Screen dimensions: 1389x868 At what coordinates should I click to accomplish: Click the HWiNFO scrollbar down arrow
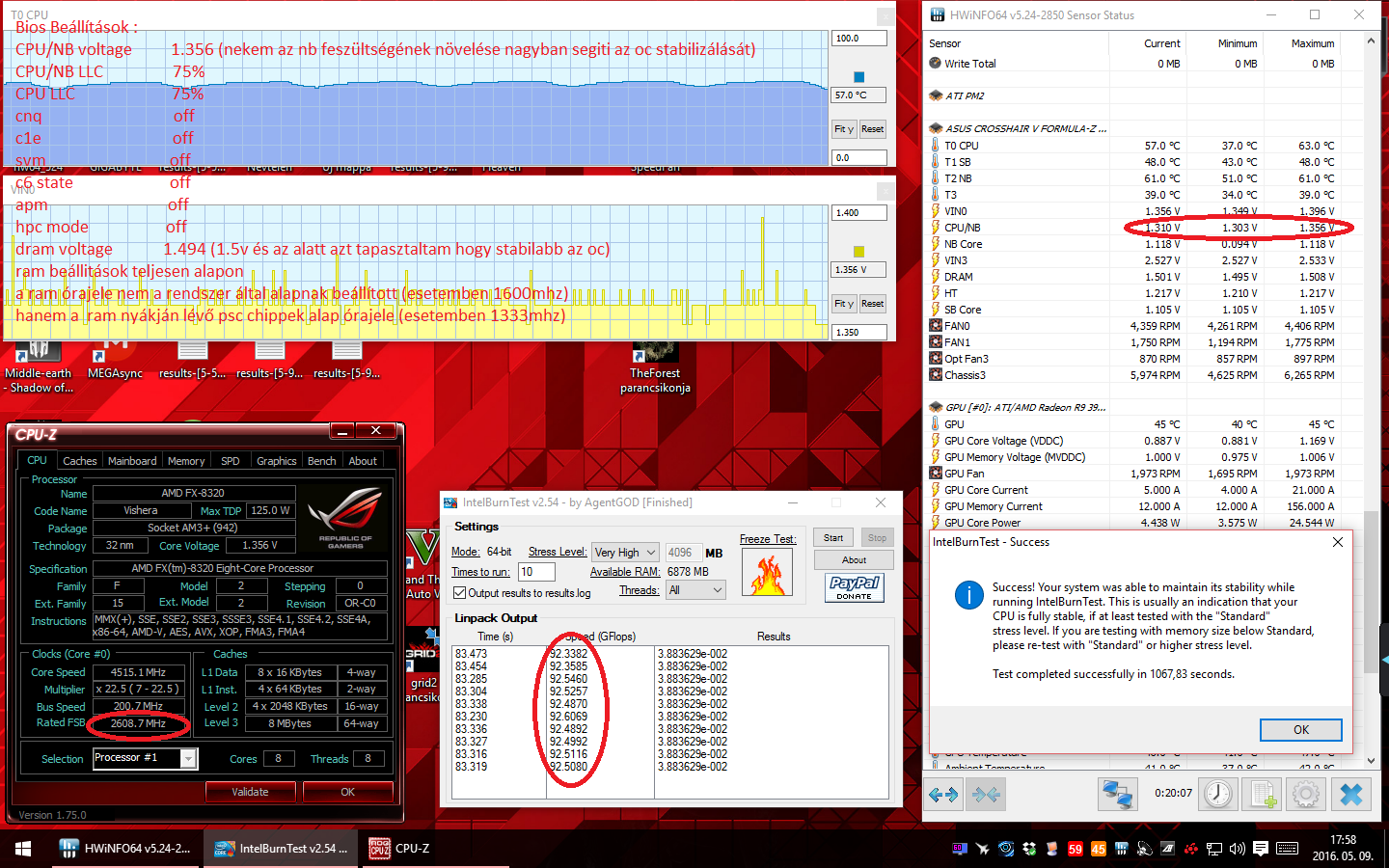[x=1372, y=761]
